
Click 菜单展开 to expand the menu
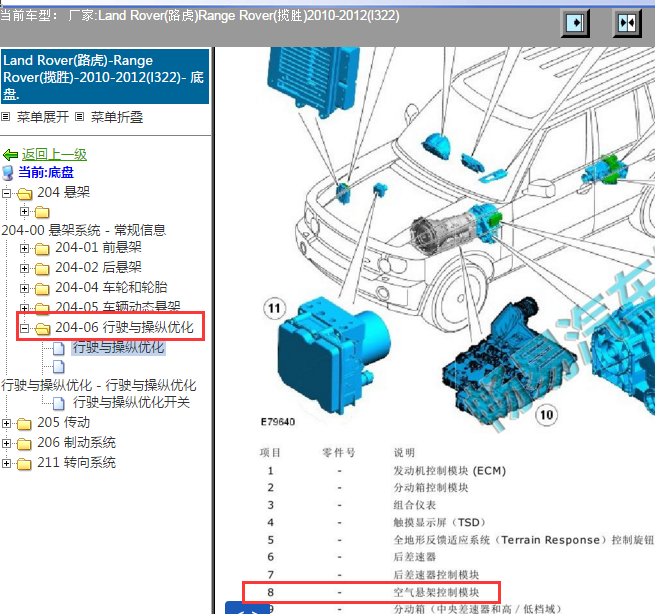point(43,117)
